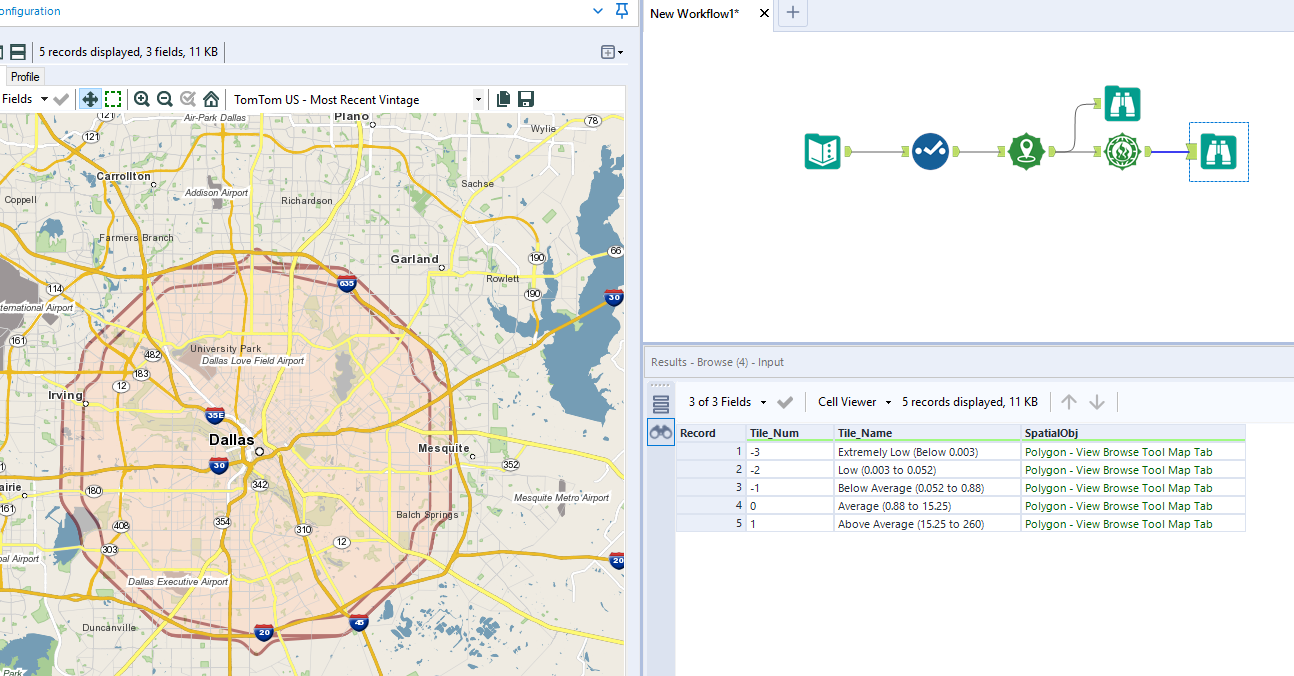The image size is (1294, 676).
Task: Select the green Create Points tool
Action: pyautogui.click(x=1026, y=152)
